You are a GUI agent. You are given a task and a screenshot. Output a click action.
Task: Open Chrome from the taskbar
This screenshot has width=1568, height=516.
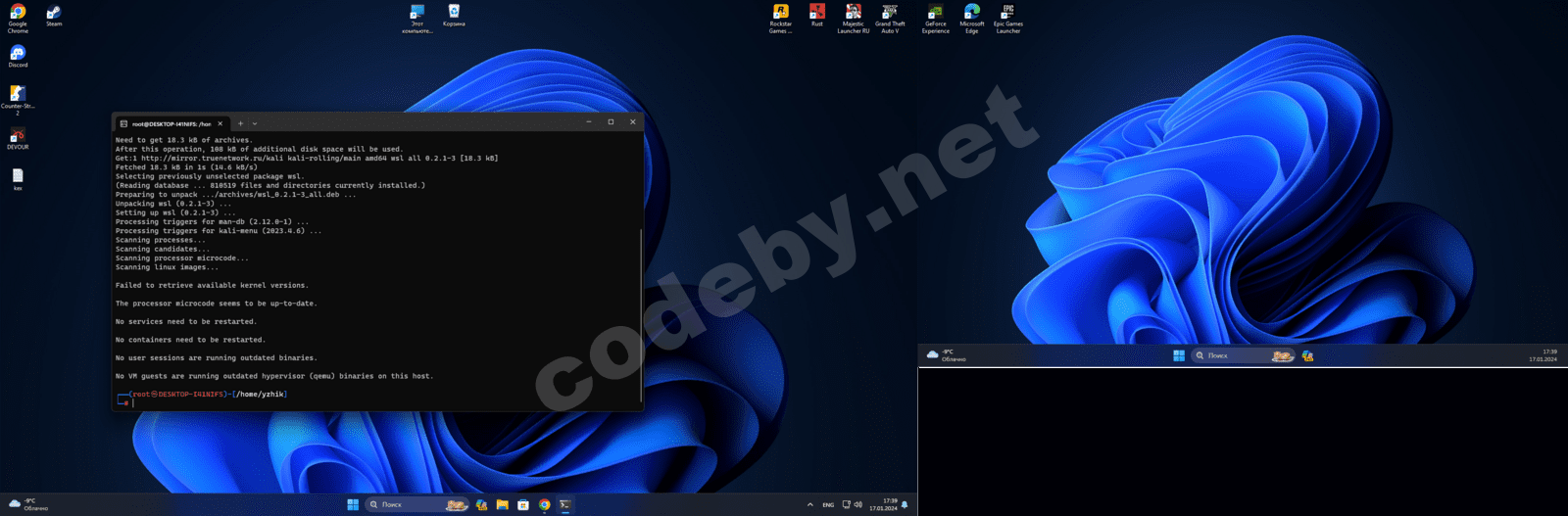pyautogui.click(x=545, y=504)
